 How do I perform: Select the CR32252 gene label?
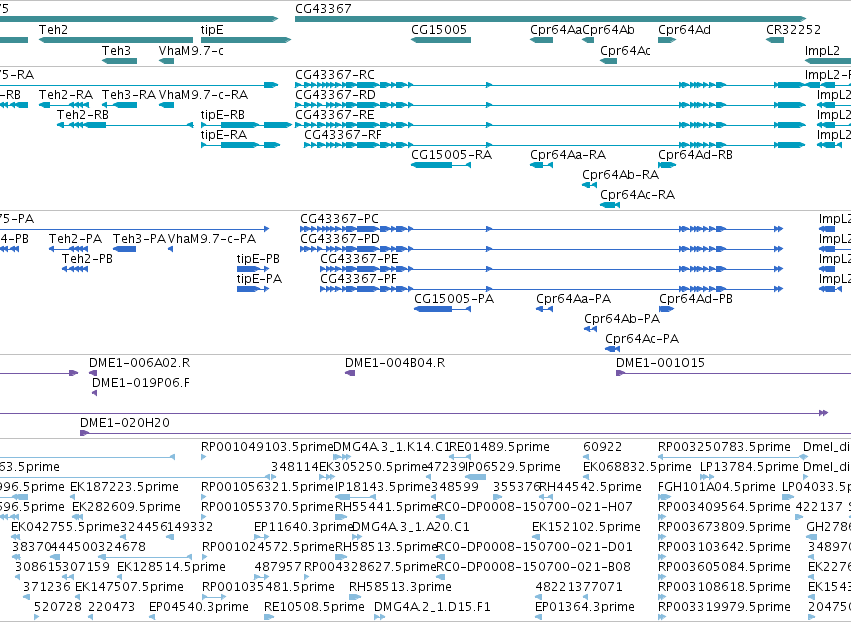(x=793, y=29)
